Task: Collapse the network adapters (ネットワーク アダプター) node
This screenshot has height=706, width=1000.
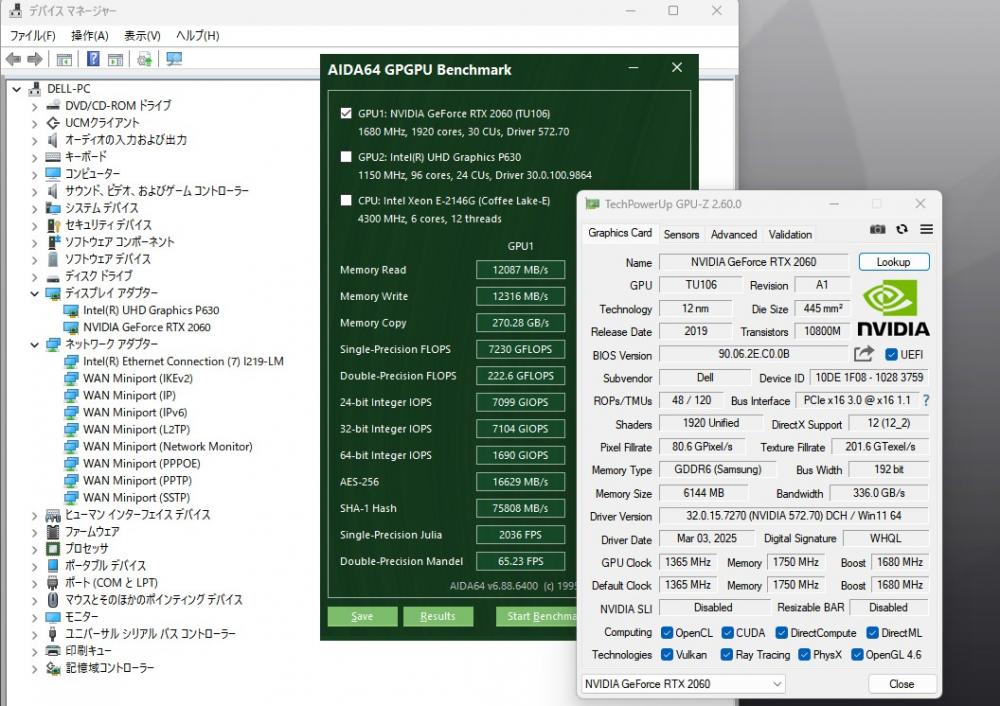Action: coord(34,344)
